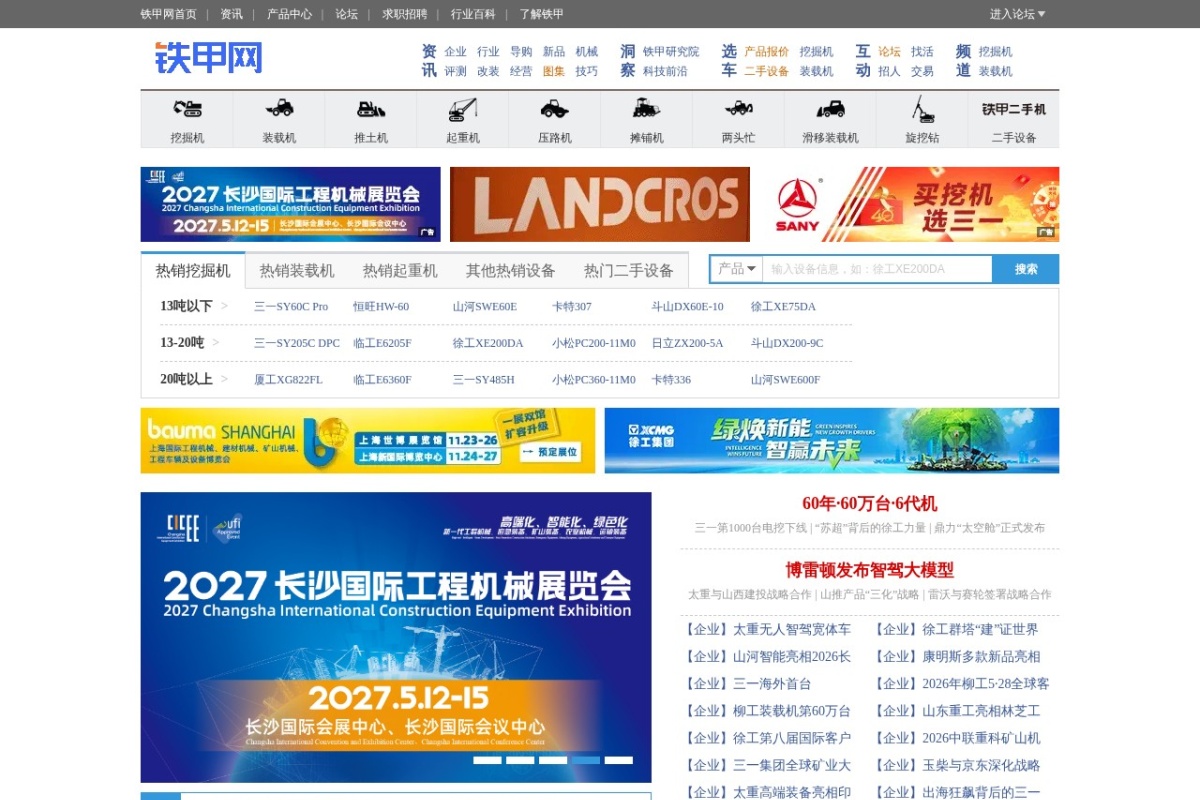Open the 2027长沙国际工程机械展览会 small banner

pos(290,204)
